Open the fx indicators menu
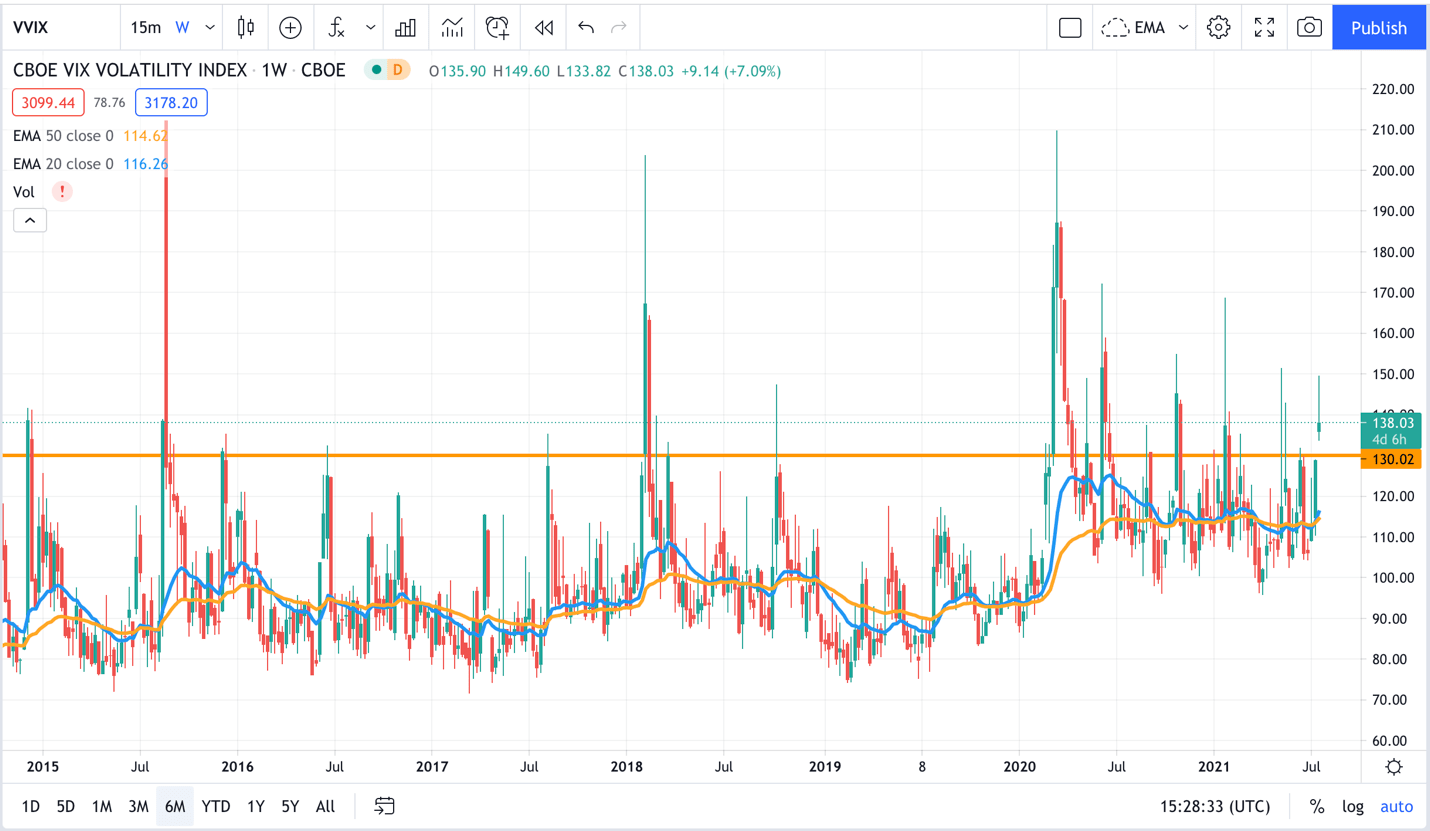 pos(337,28)
